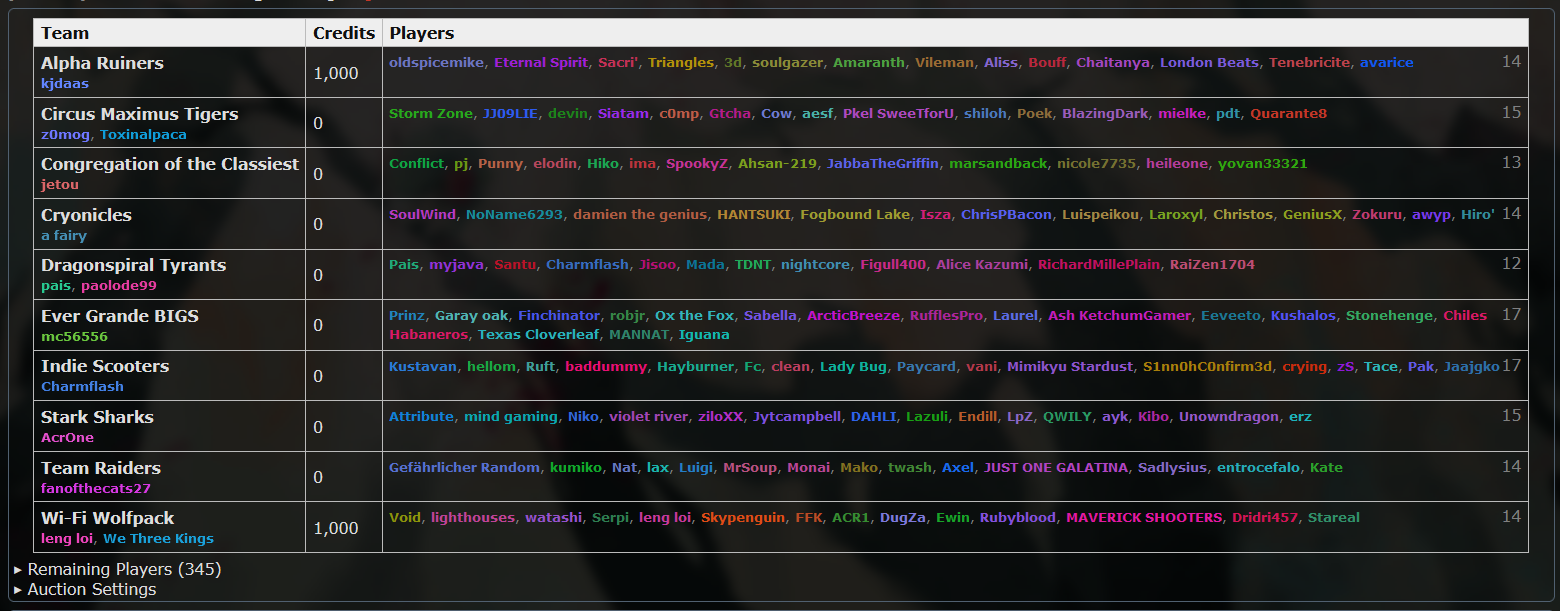Image resolution: width=1560 pixels, height=611 pixels.
Task: Select Team Raiders manager fanofthecats27
Action: (96, 489)
